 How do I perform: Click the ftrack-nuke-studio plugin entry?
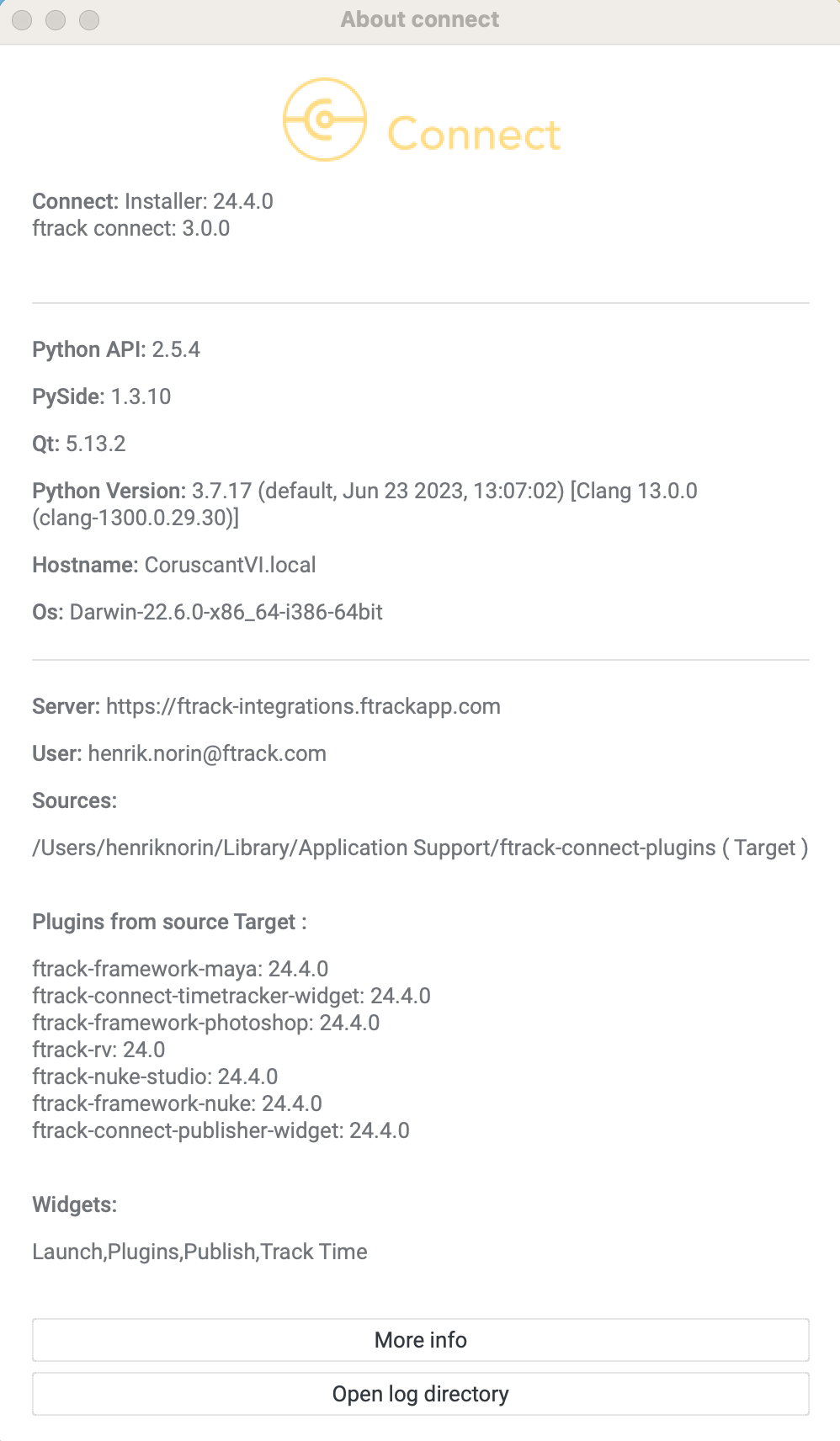(155, 1077)
